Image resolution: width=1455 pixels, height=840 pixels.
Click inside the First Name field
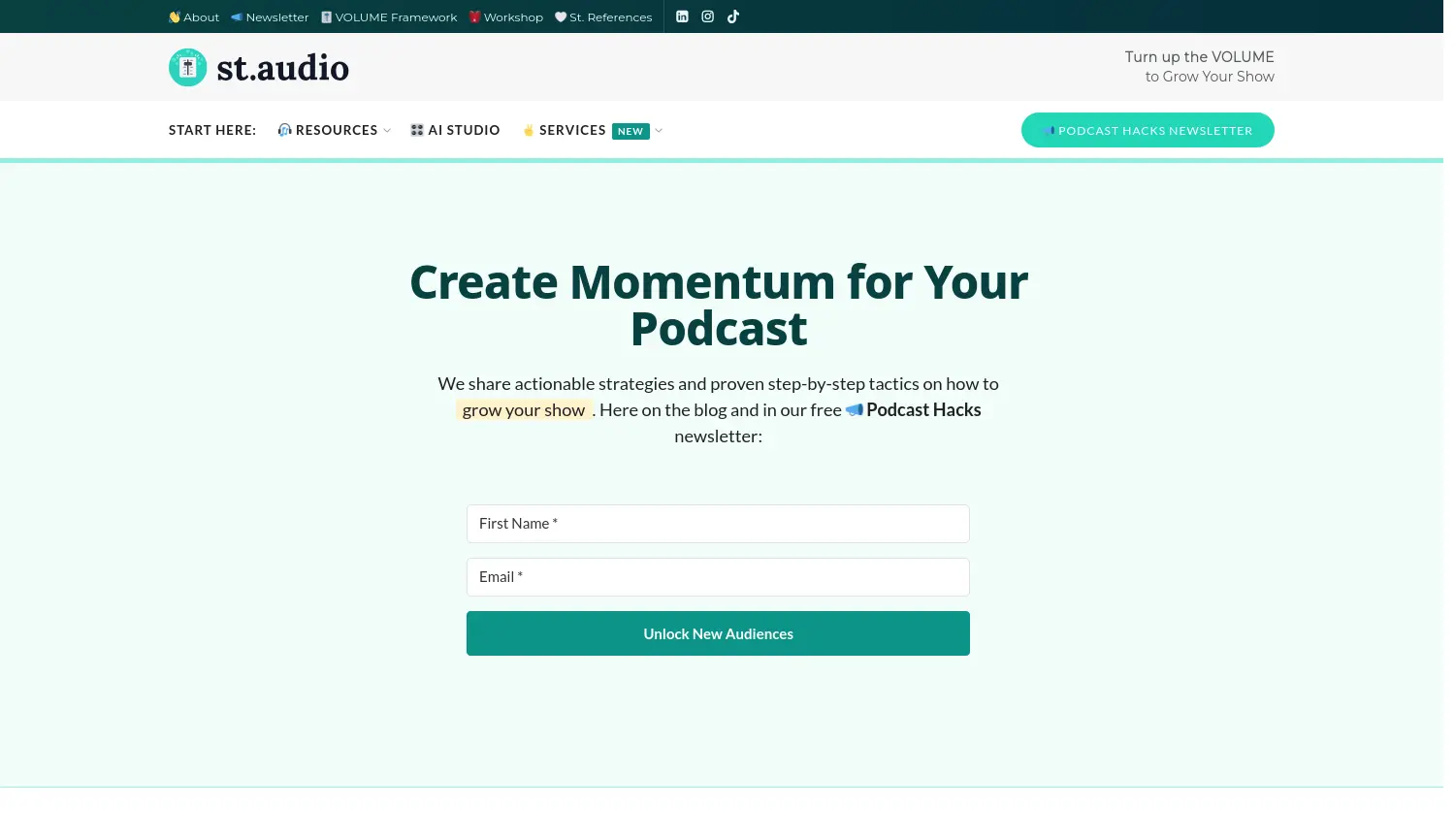718,524
